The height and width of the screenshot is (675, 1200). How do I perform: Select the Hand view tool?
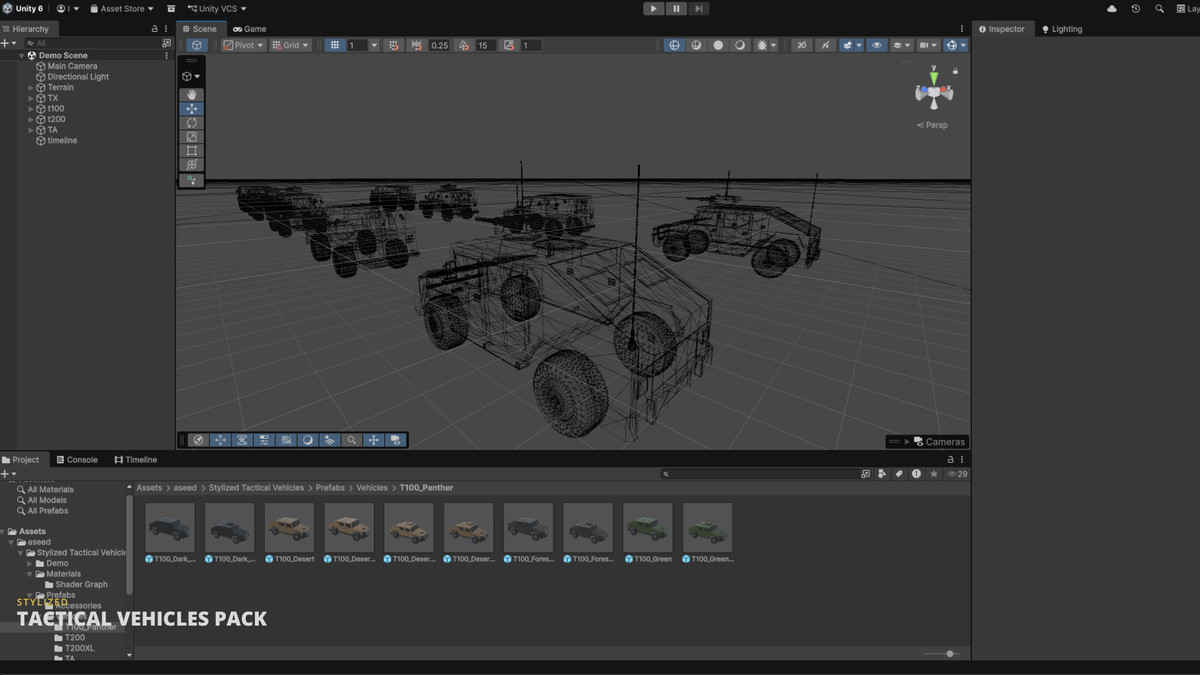191,95
